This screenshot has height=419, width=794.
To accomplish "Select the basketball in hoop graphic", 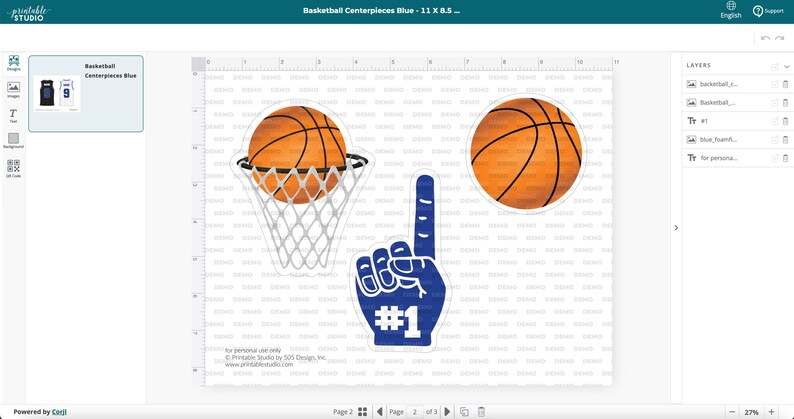I will [x=303, y=188].
